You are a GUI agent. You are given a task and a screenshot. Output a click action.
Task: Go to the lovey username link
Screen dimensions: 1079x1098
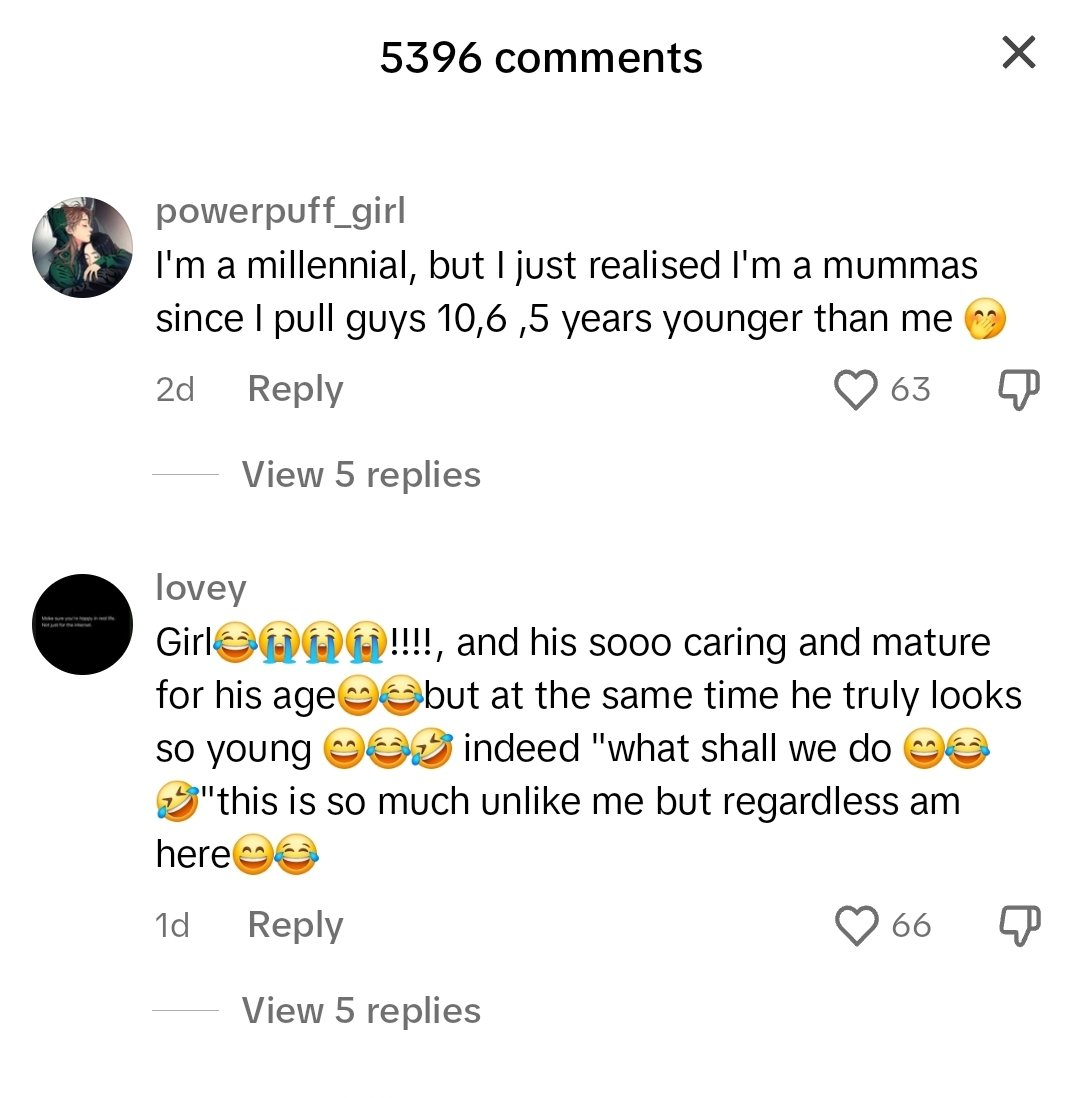click(x=201, y=588)
